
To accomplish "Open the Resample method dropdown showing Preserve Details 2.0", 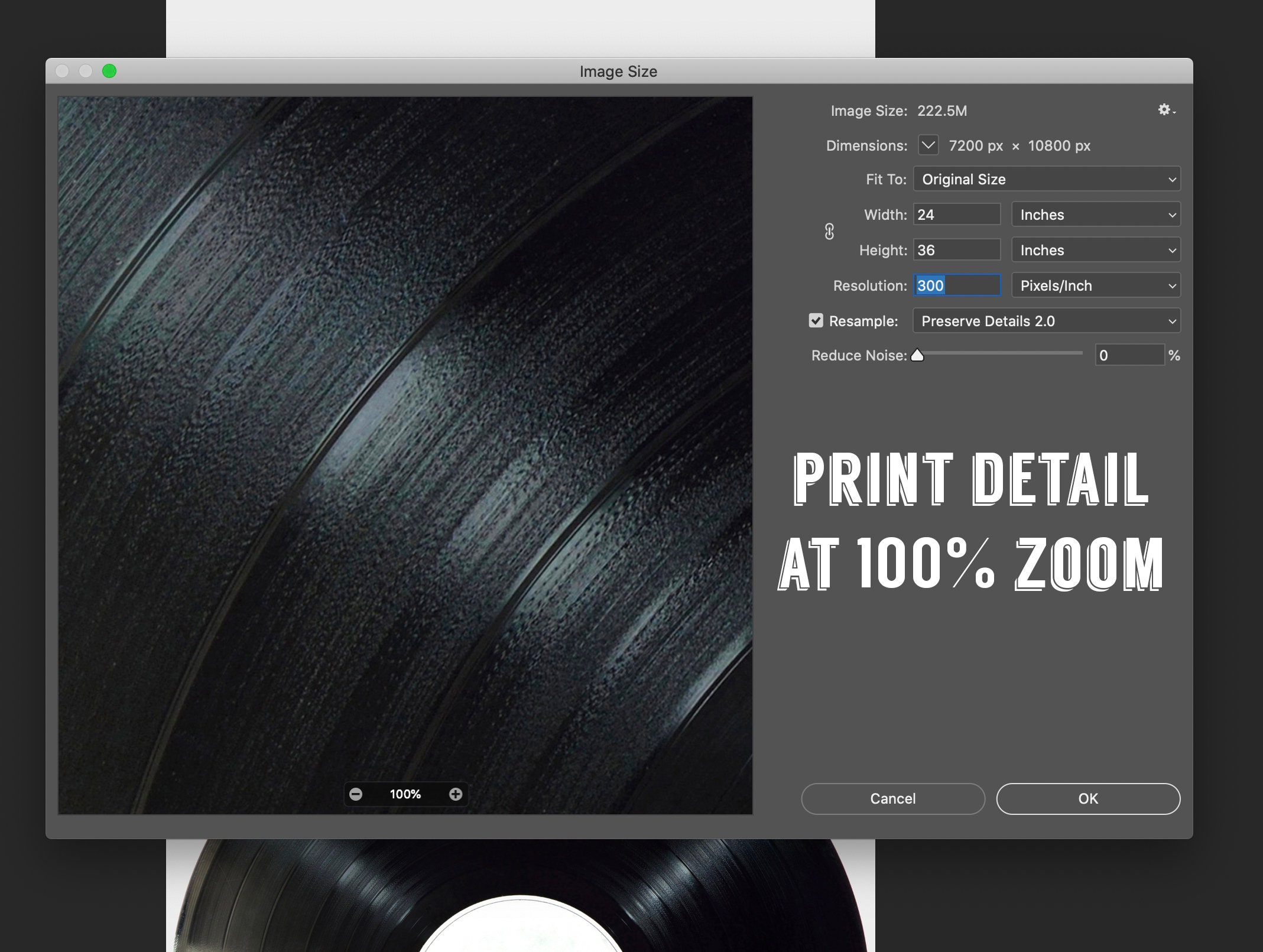I will 1046,321.
